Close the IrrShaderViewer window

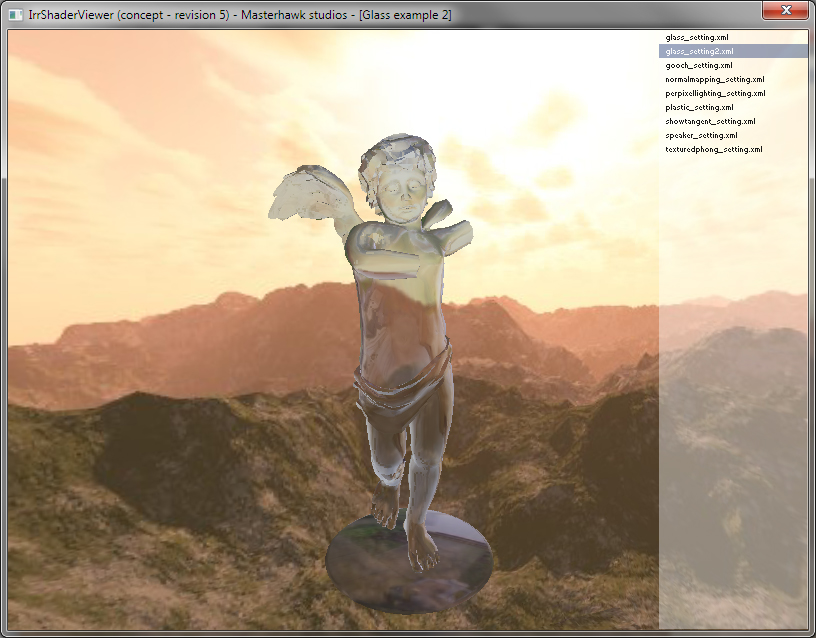[785, 11]
